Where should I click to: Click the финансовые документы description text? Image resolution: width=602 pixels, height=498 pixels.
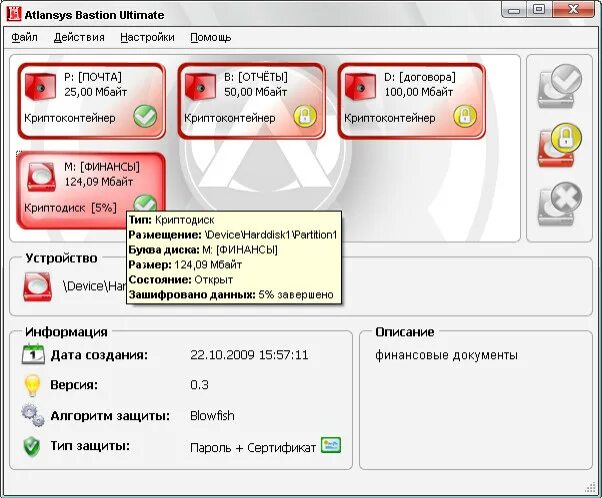[446, 355]
